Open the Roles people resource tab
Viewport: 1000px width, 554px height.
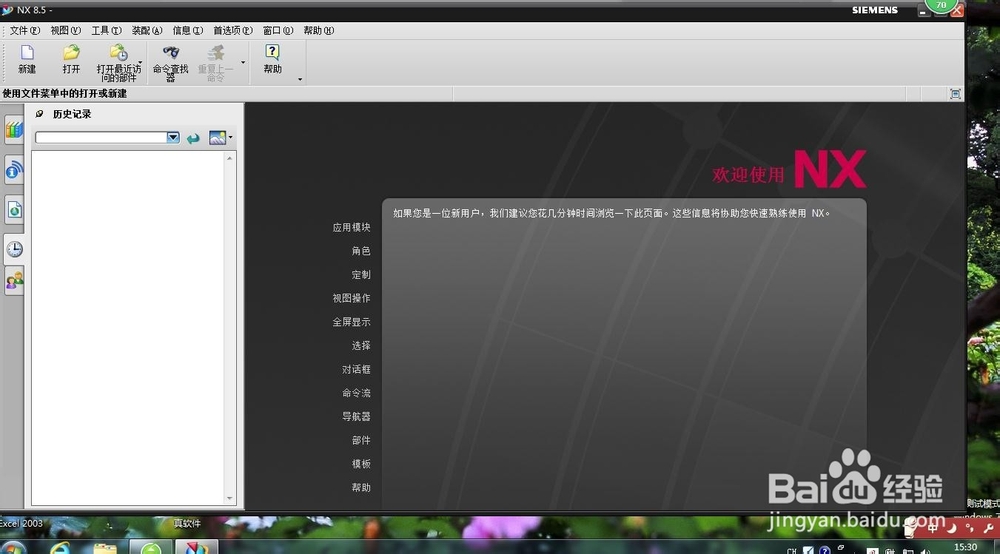(x=14, y=280)
